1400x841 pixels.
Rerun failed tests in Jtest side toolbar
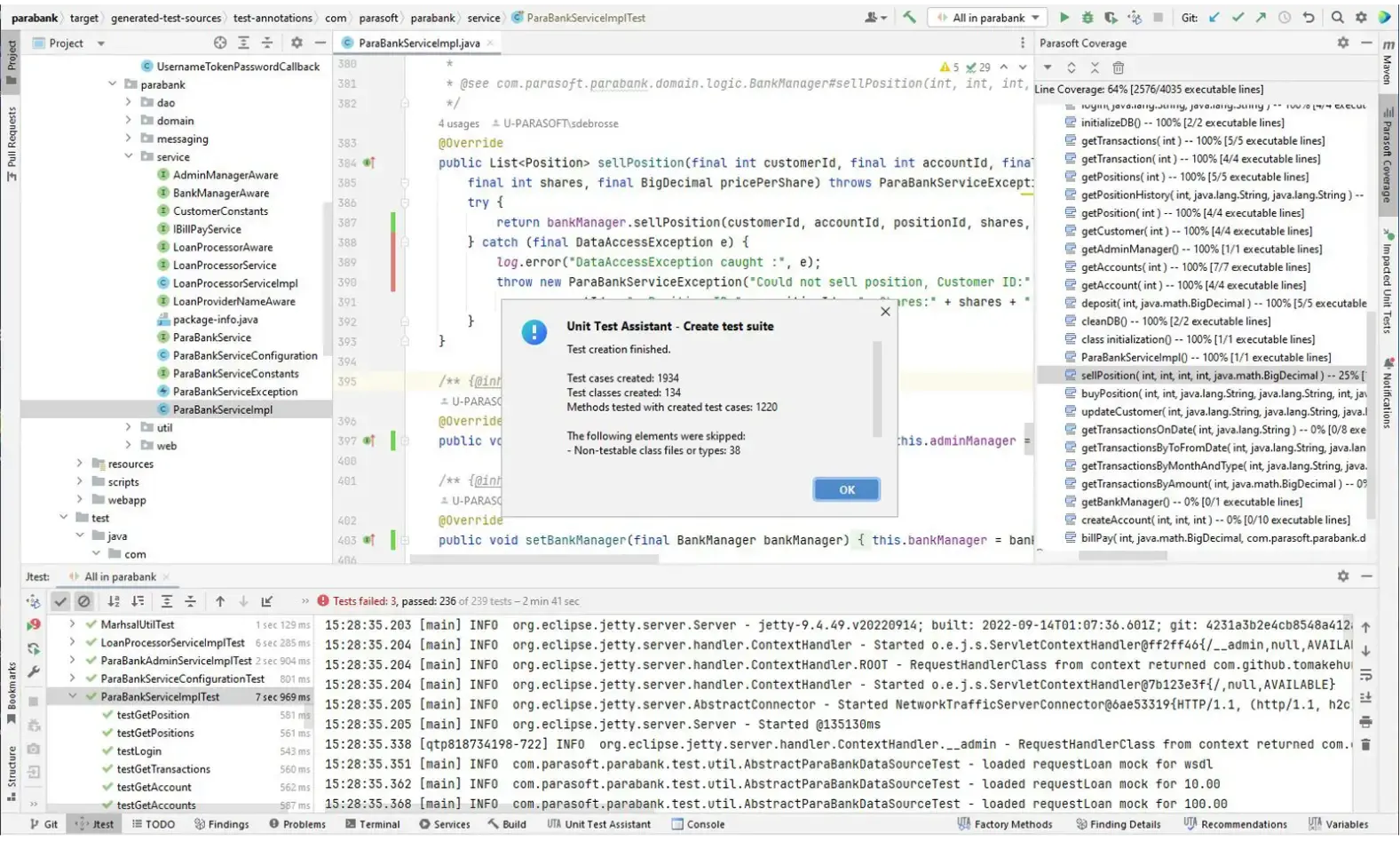point(34,624)
